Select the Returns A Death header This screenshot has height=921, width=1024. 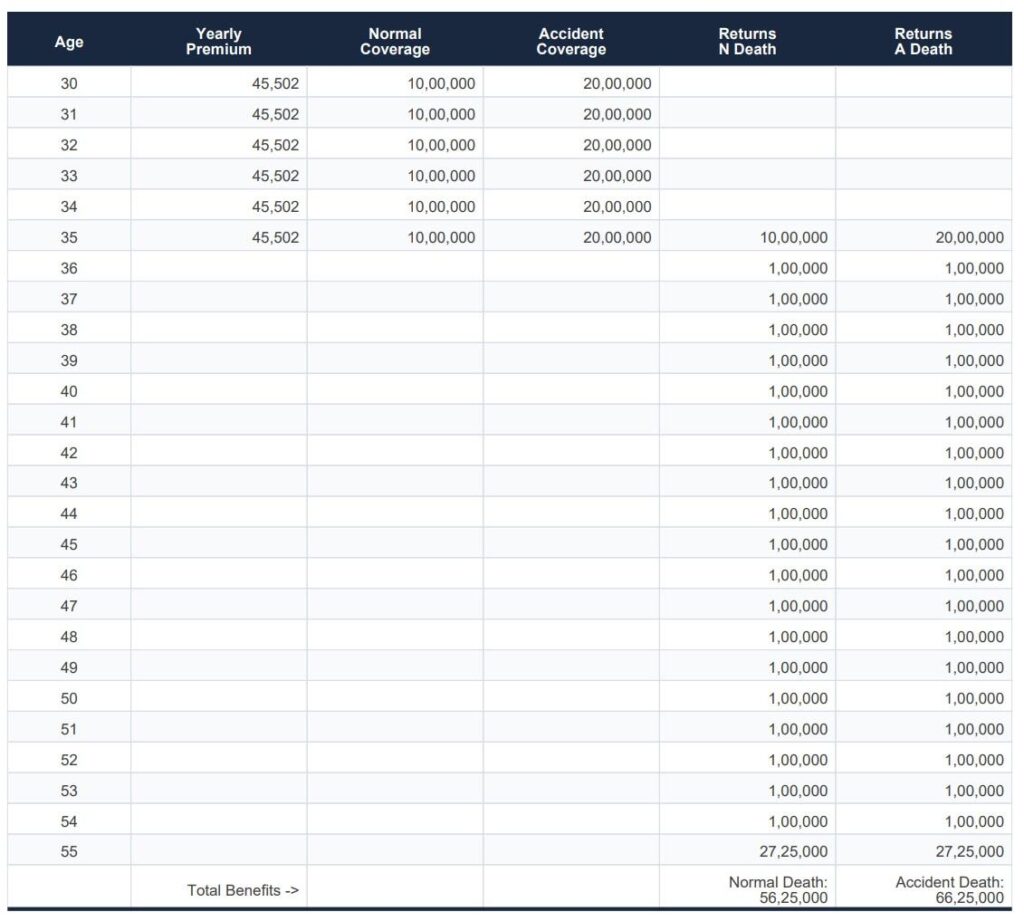click(923, 42)
